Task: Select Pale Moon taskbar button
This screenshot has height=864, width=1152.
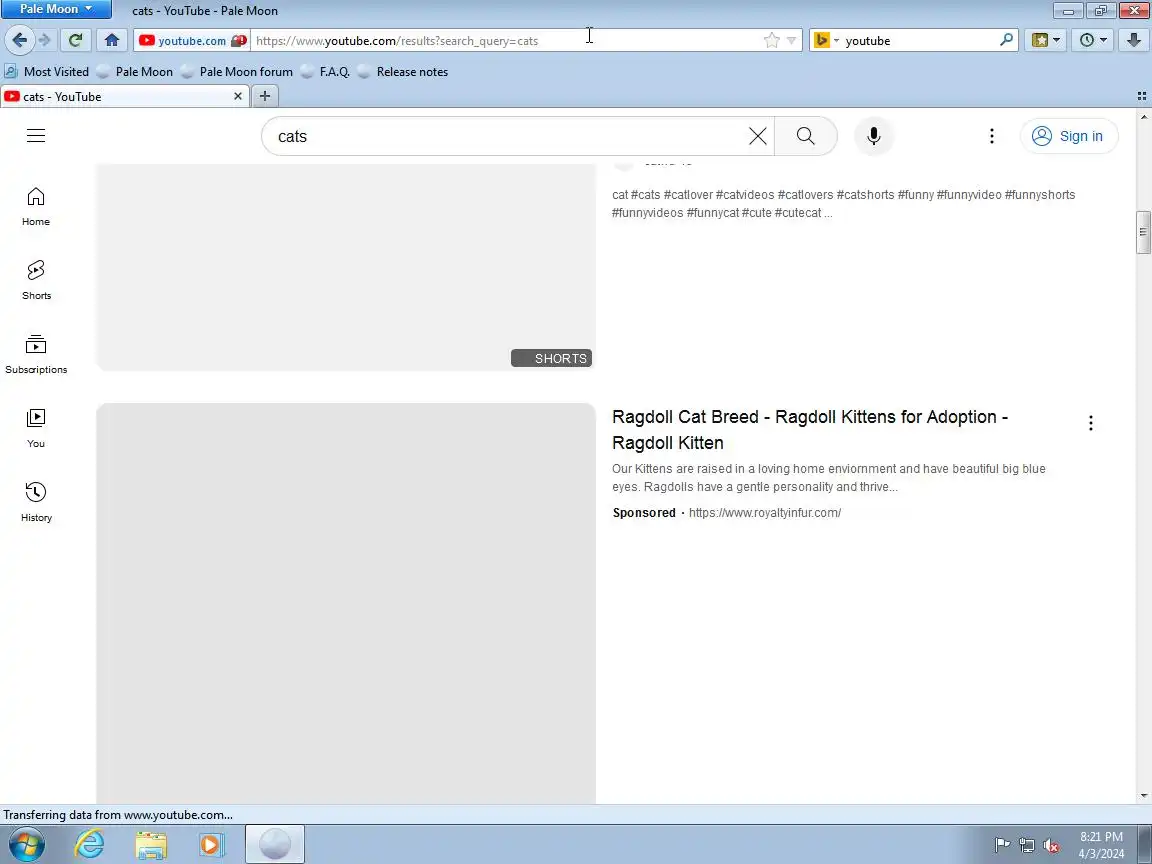Action: coord(275,844)
